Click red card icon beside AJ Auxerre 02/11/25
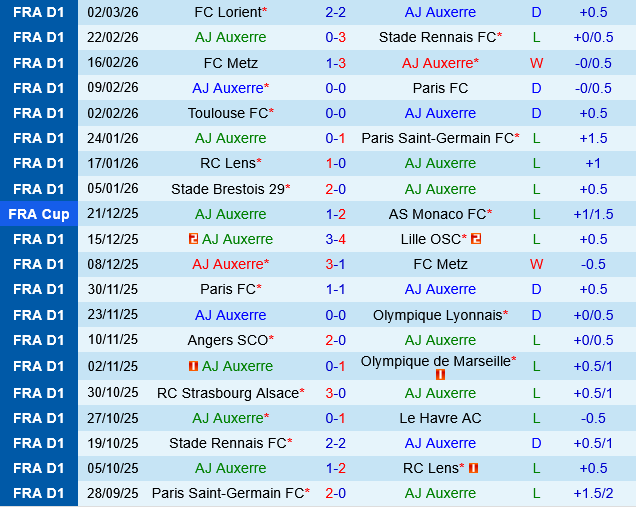This screenshot has width=636, height=507. click(x=193, y=366)
